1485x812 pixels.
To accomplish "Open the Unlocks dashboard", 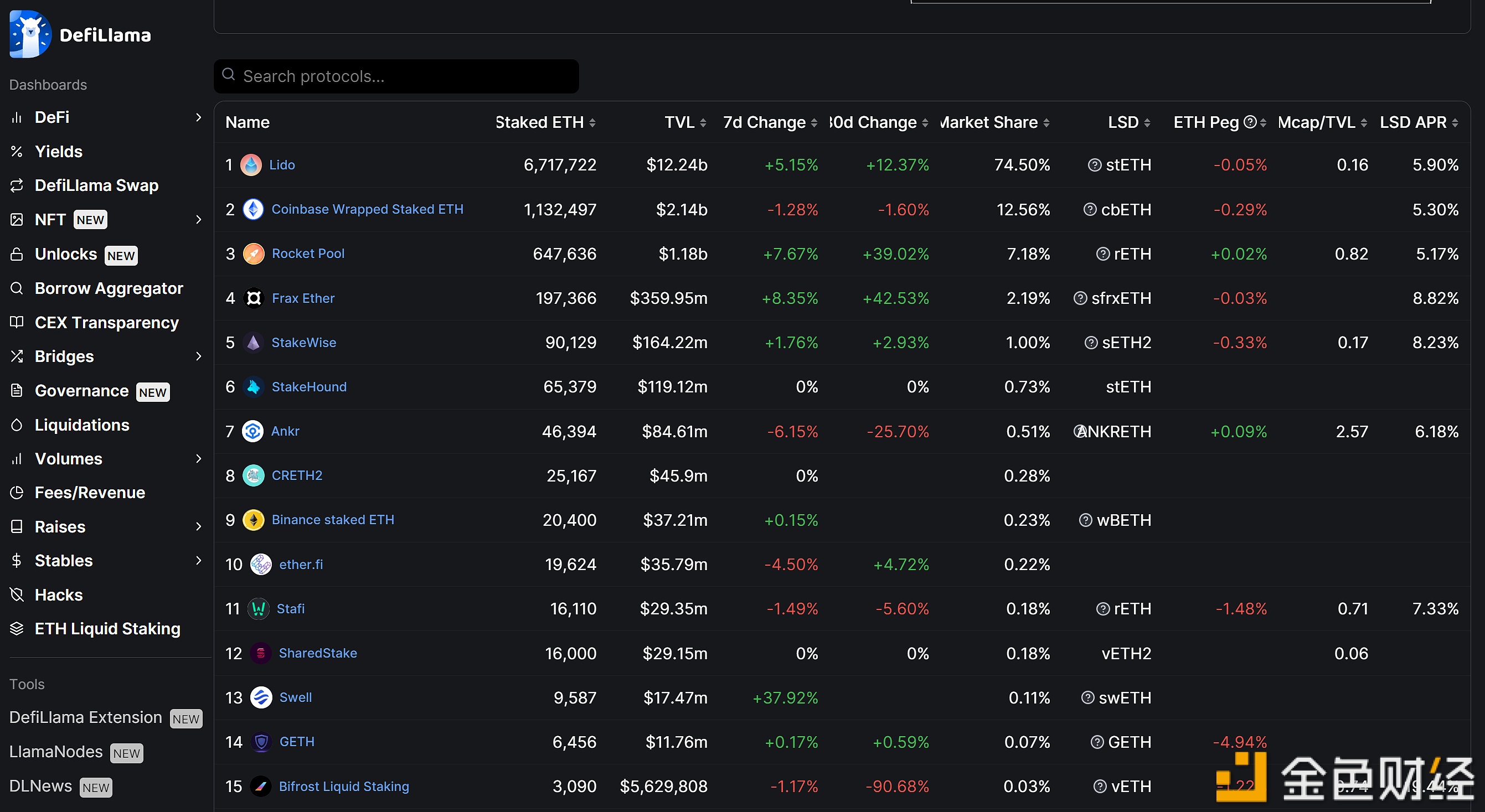I will (x=66, y=254).
